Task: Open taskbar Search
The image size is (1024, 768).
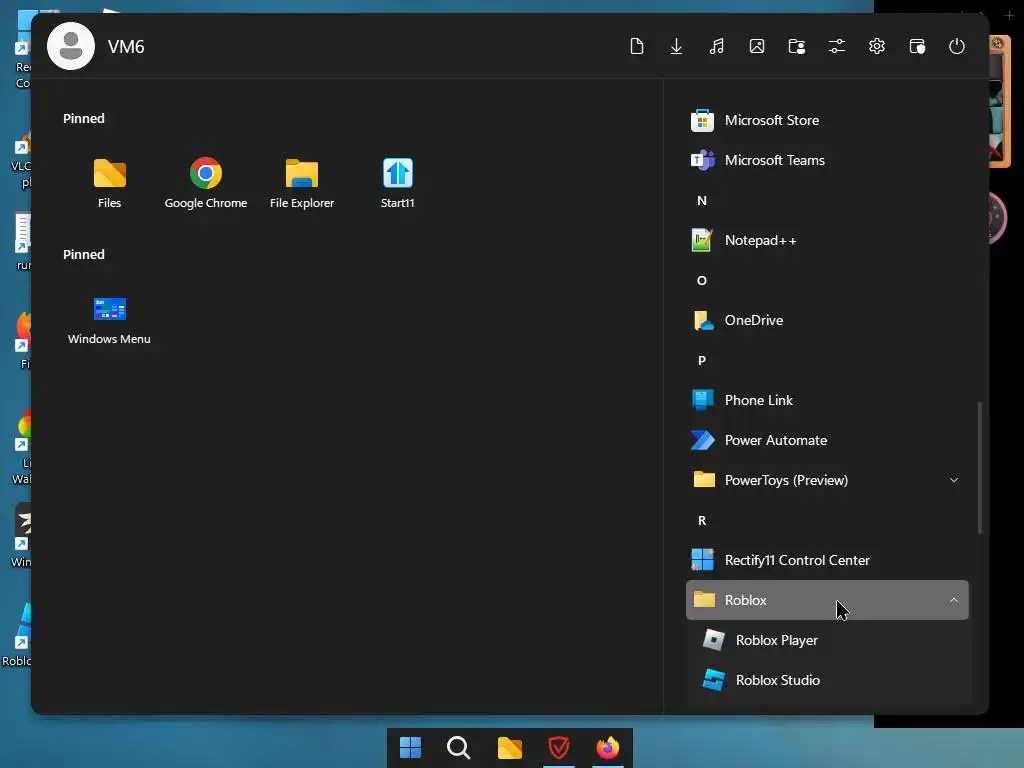Action: (x=458, y=748)
